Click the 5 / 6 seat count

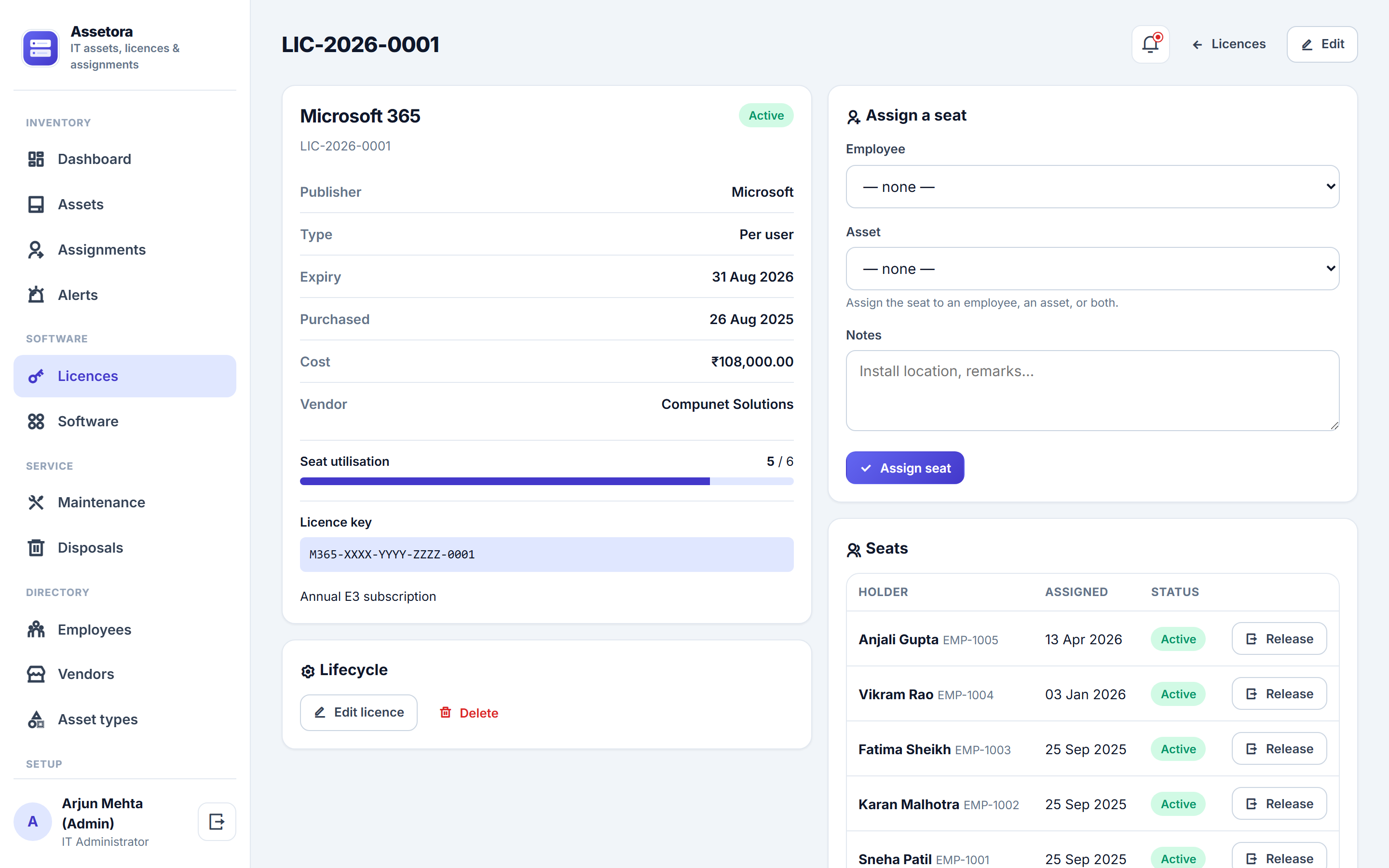780,461
